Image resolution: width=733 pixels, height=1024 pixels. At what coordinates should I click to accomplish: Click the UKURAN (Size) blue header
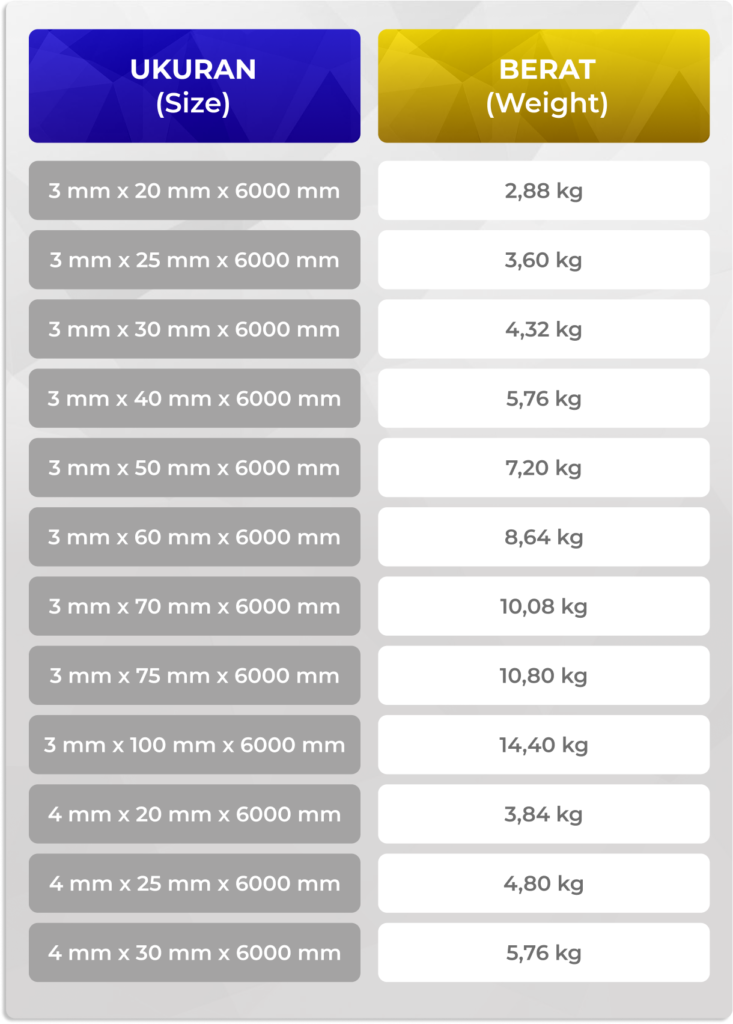(x=194, y=86)
